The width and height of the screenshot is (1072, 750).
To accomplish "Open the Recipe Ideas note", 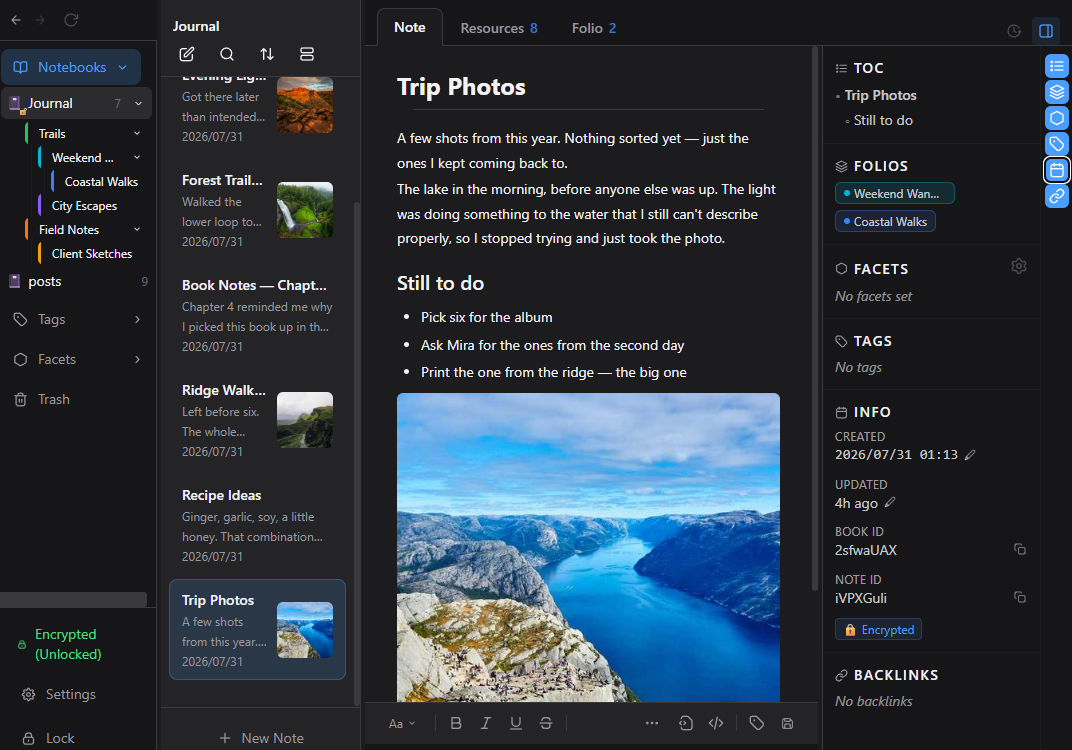I will (257, 525).
